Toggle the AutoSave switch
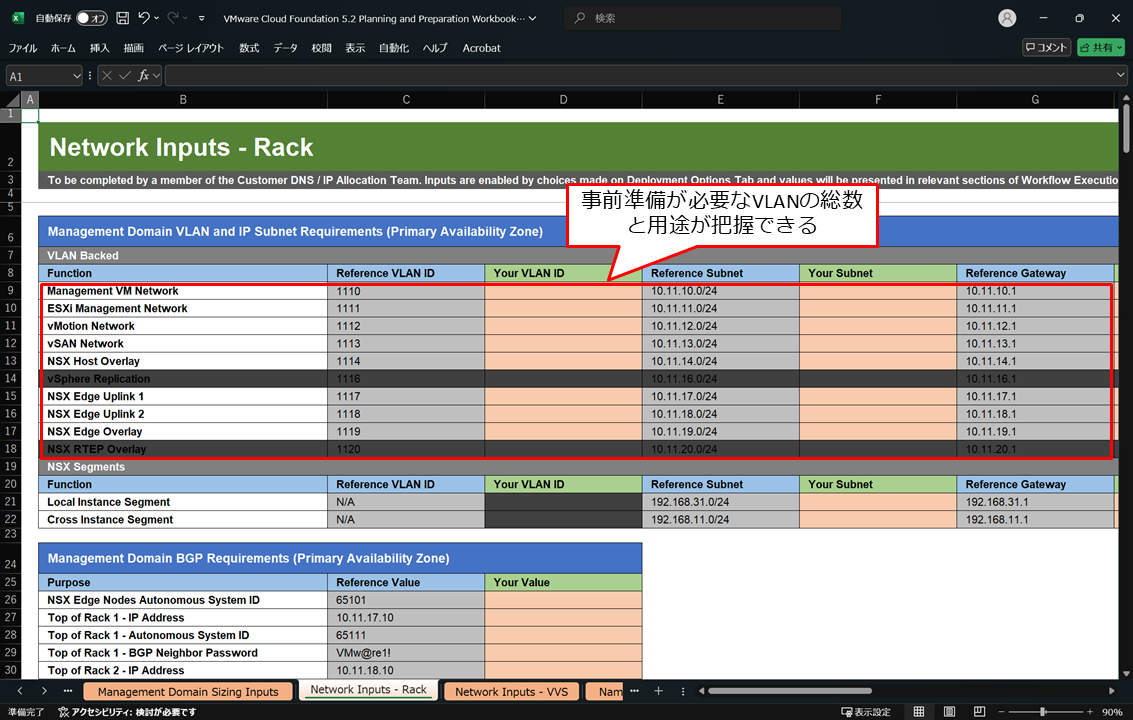The image size is (1133, 720). pos(92,18)
